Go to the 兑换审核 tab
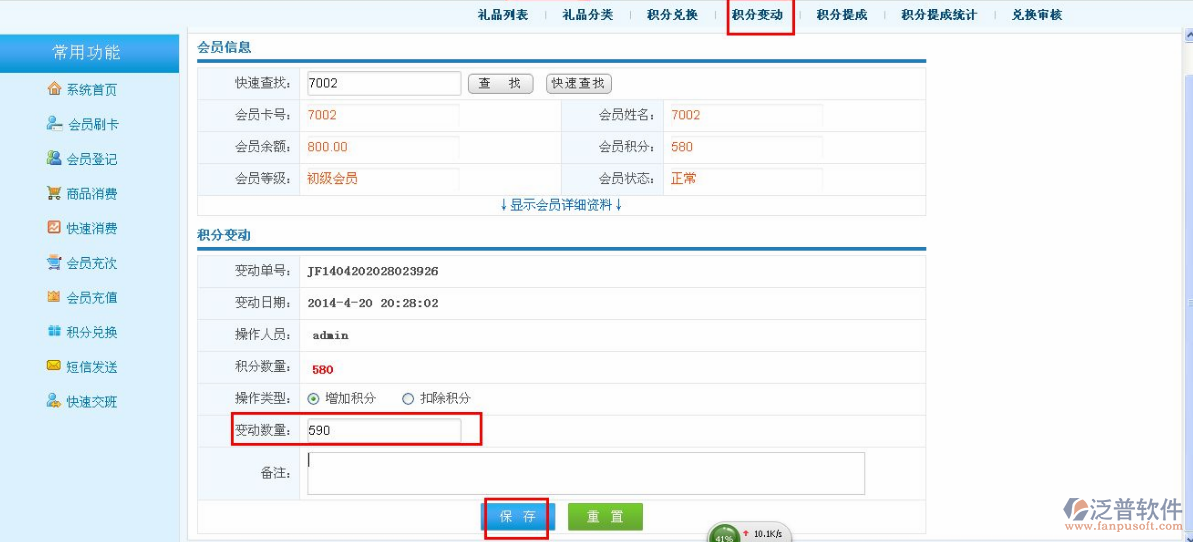Viewport: 1193px width, 542px height. pos(1036,15)
